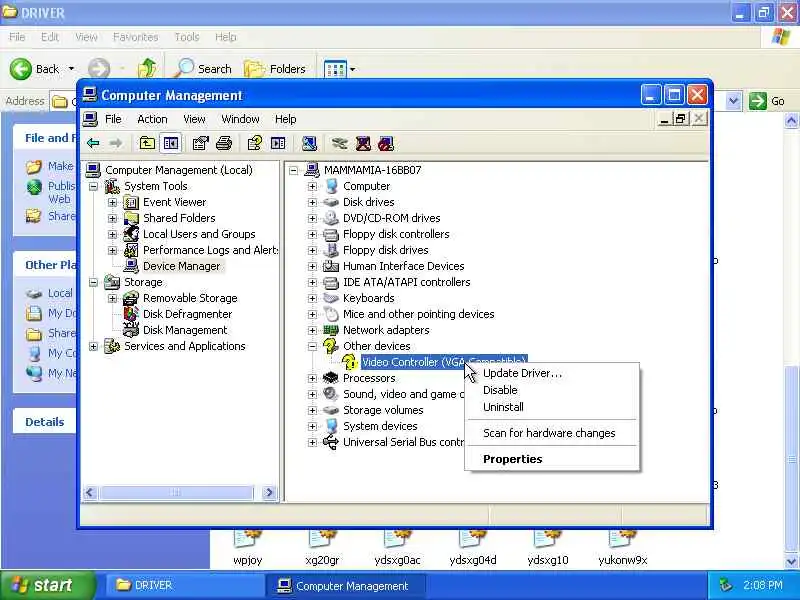Click Scan for hardware changes toolbar icon
The height and width of the screenshot is (600, 800).
[x=309, y=143]
